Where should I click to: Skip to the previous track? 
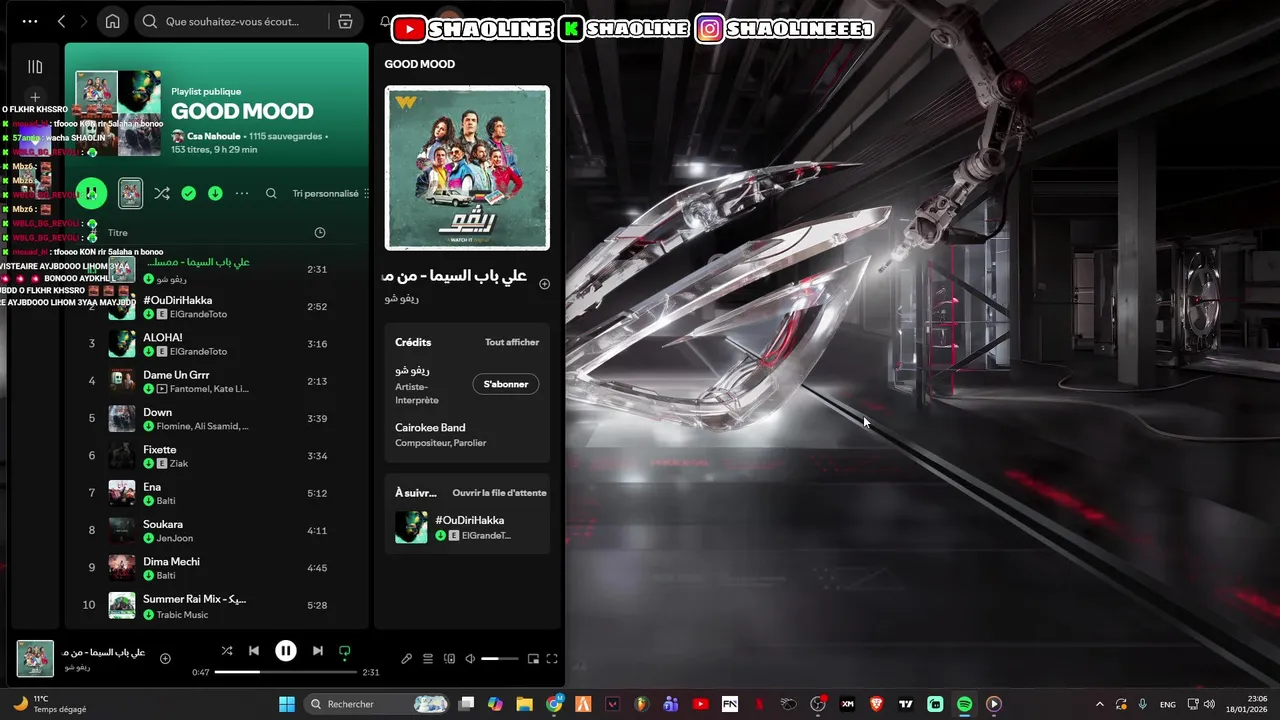[254, 651]
